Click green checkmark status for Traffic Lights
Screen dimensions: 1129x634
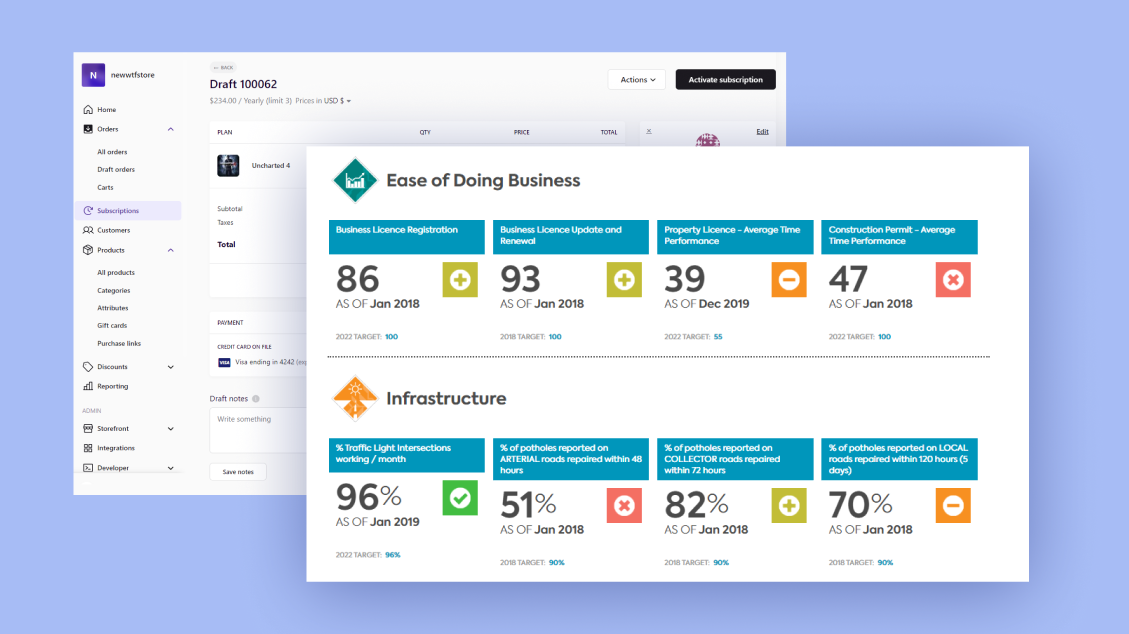460,498
